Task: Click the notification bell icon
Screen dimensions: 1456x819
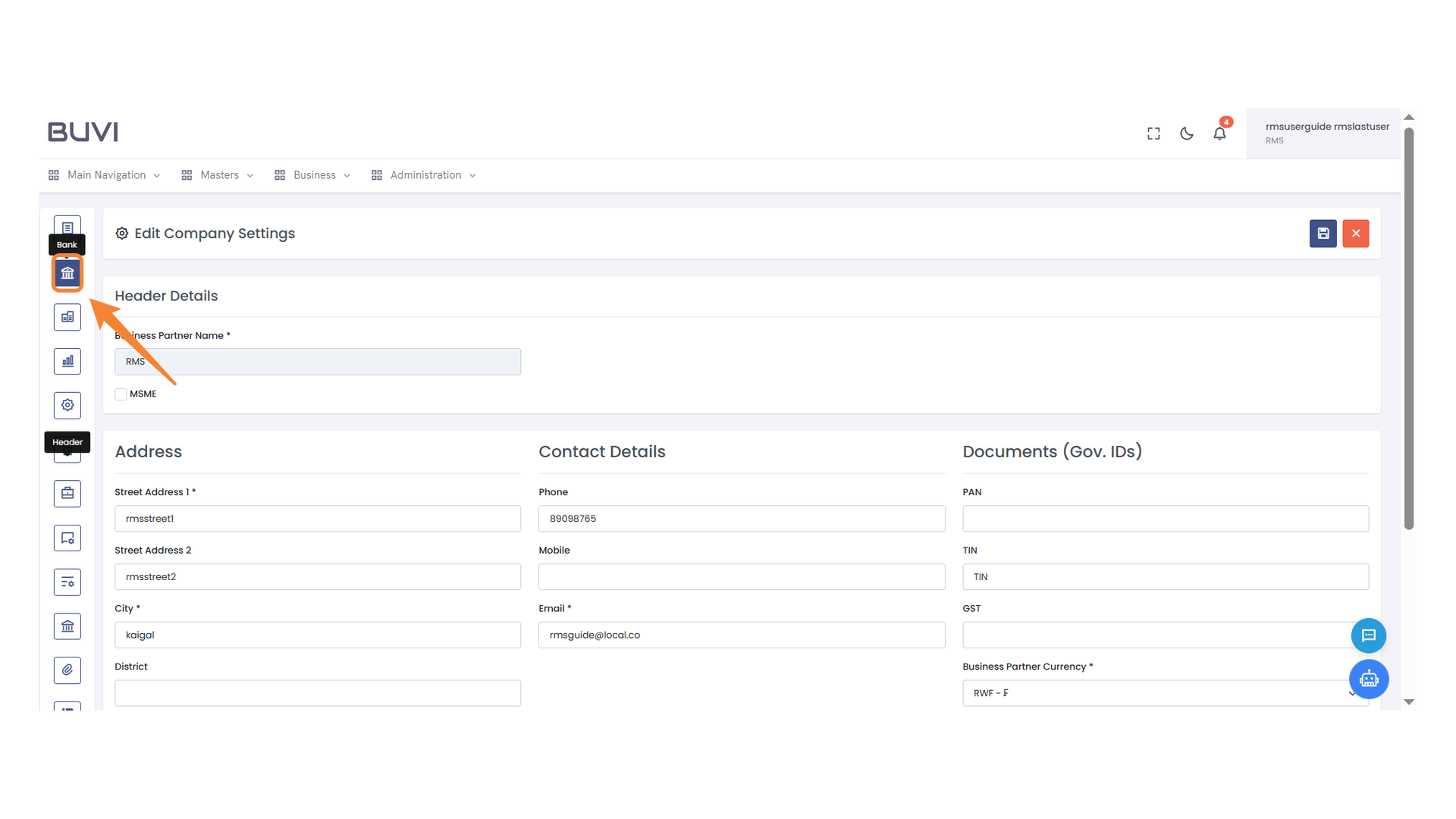Action: (1219, 133)
